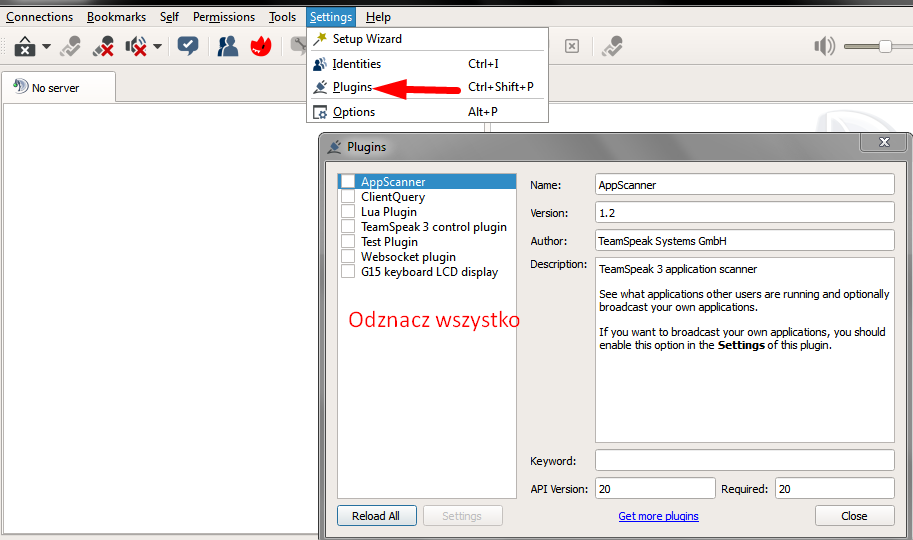
Task: Select the ClientQuery list row label
Action: coord(393,197)
